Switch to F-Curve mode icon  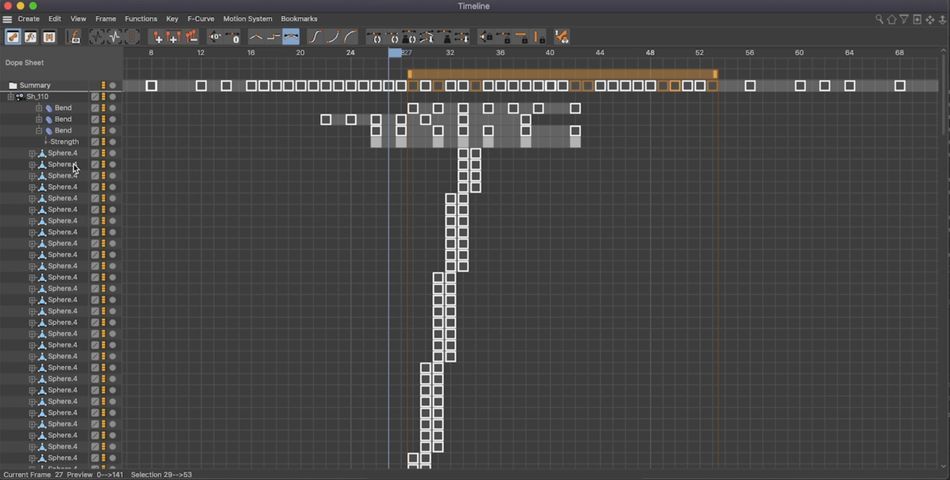click(31, 37)
